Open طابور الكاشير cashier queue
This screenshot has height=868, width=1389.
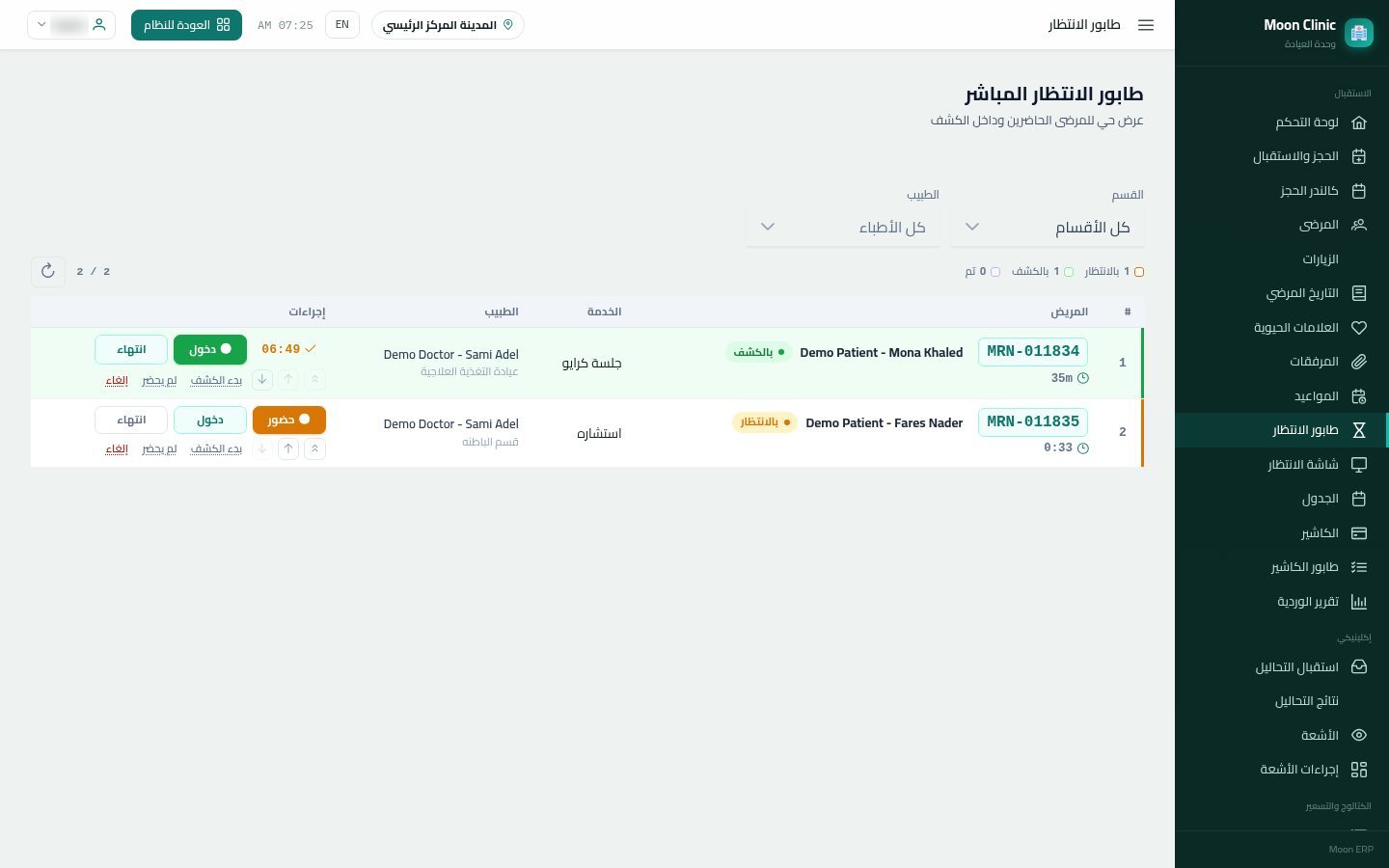click(1281, 567)
